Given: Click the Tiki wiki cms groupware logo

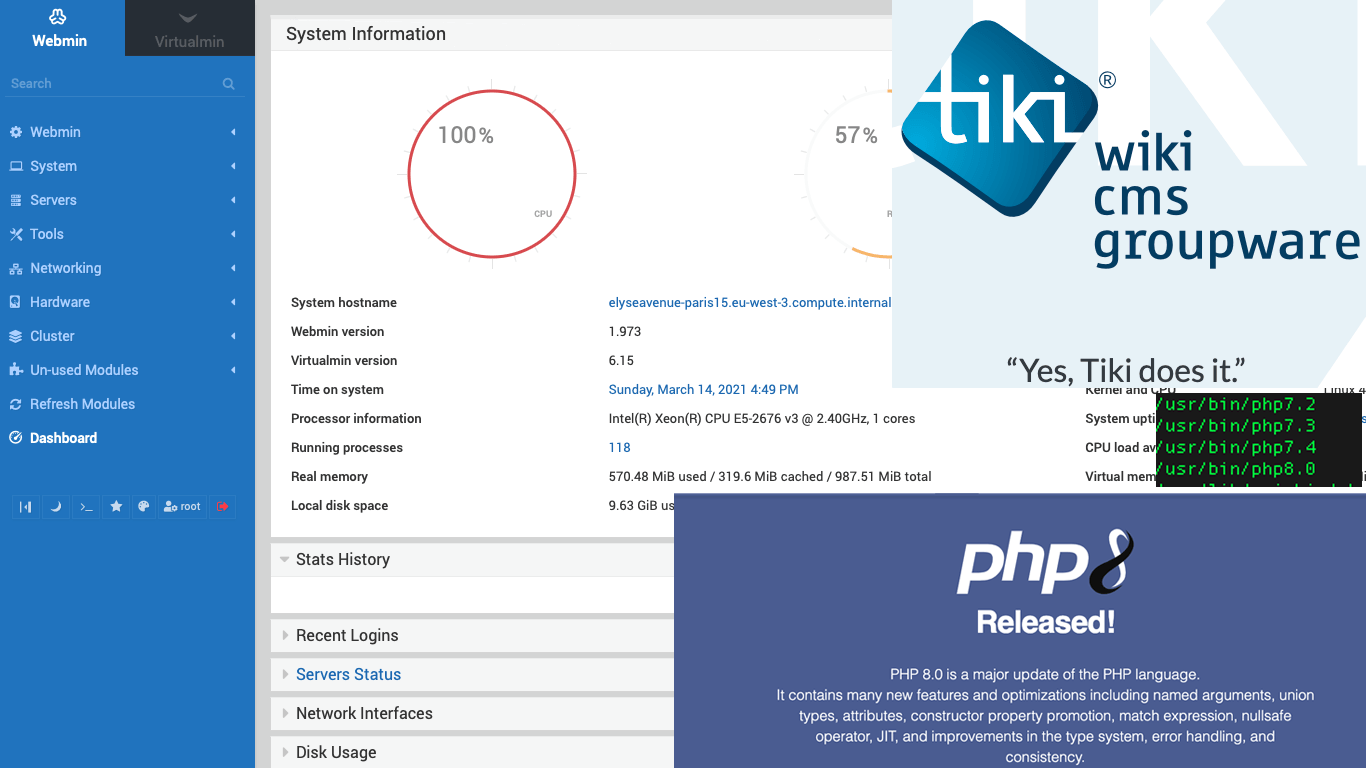Looking at the screenshot, I should pos(1129,145).
